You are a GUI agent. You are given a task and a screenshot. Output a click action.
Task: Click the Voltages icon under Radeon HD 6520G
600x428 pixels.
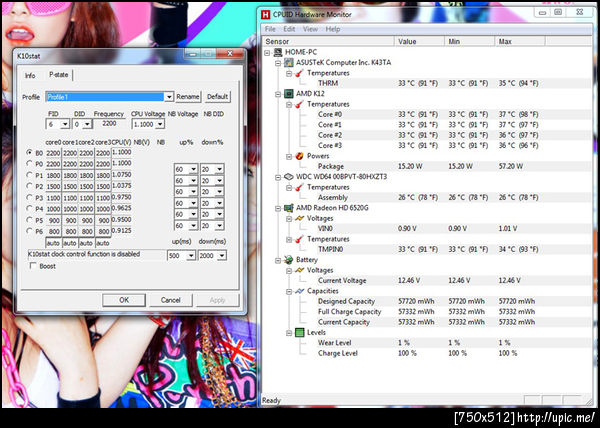(x=300, y=218)
